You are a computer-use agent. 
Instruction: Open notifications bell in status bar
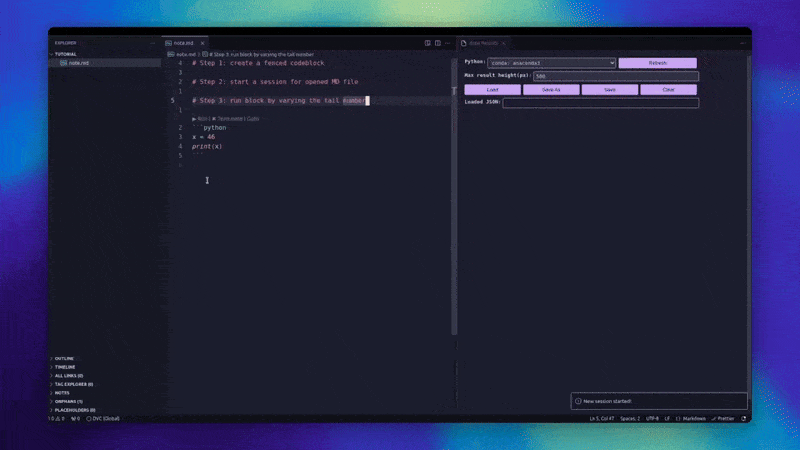pos(744,419)
